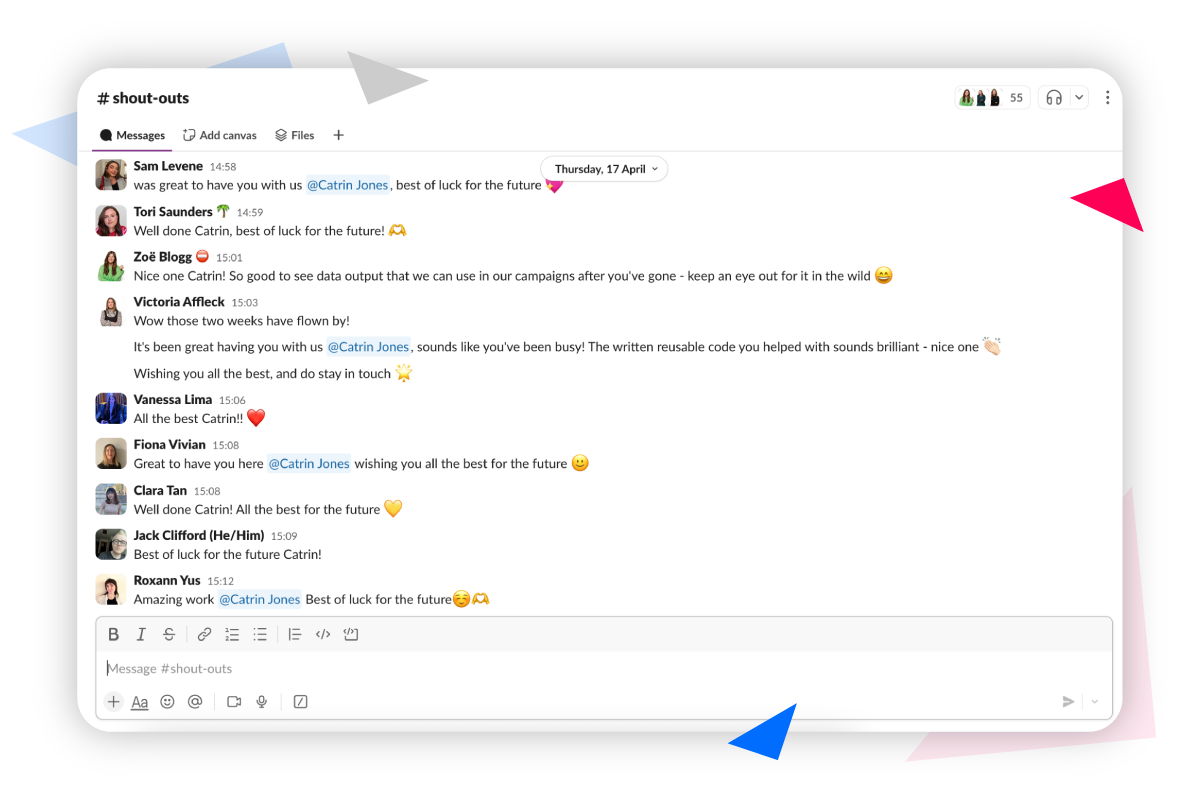Mention someone with the @ icon
The height and width of the screenshot is (800, 1200).
[x=195, y=702]
